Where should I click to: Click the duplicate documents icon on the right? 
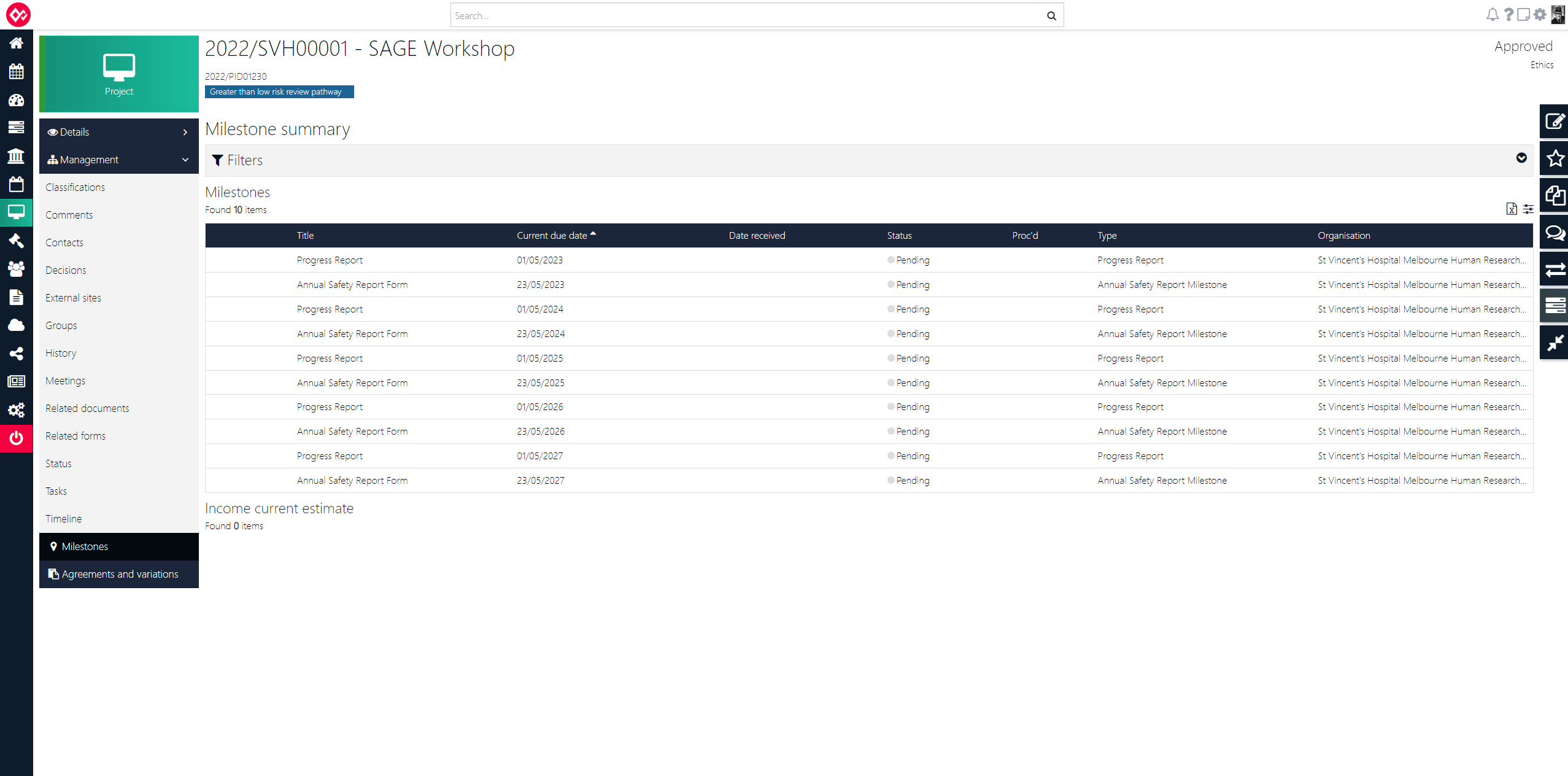[1554, 195]
